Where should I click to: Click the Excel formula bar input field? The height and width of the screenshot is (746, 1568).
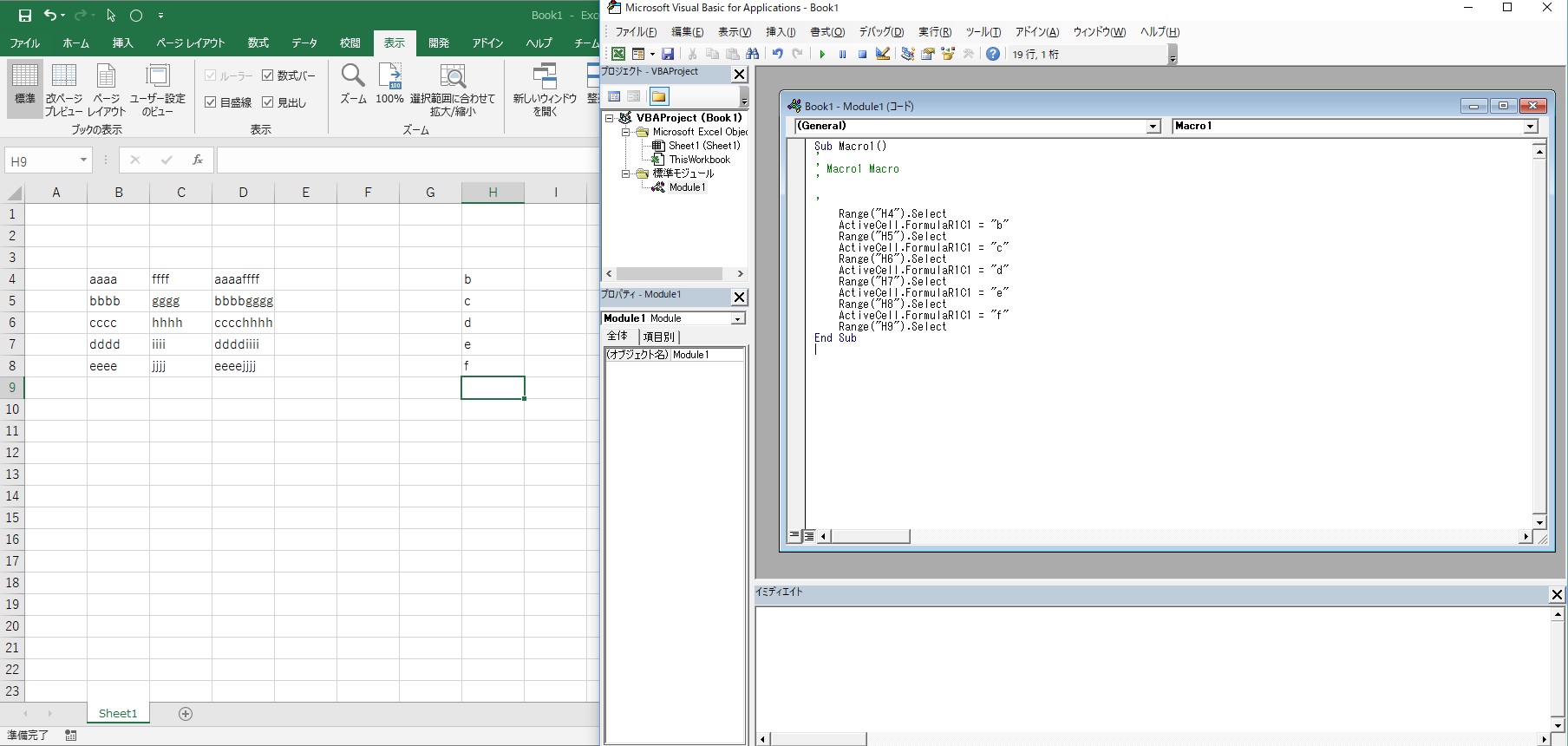point(408,160)
